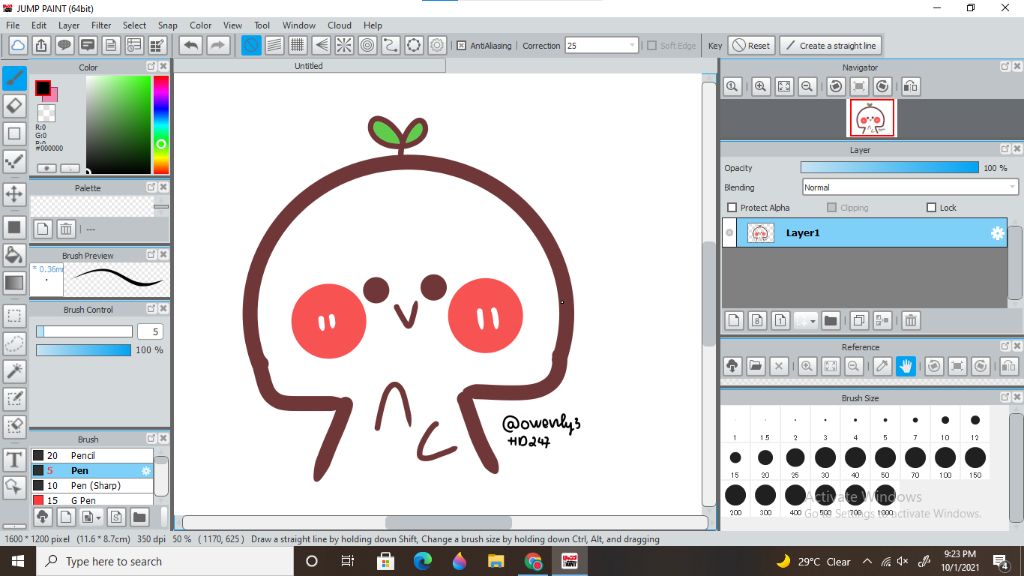Duplicate layer icon in Layer panel

tap(859, 321)
